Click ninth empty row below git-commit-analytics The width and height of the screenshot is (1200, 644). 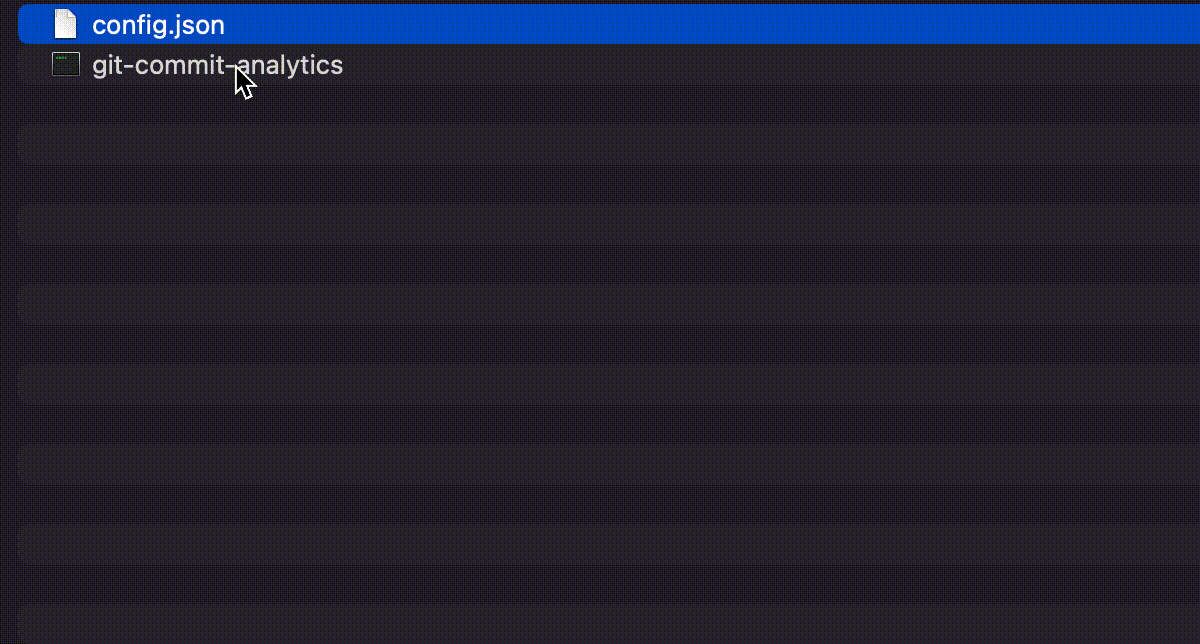(x=609, y=425)
